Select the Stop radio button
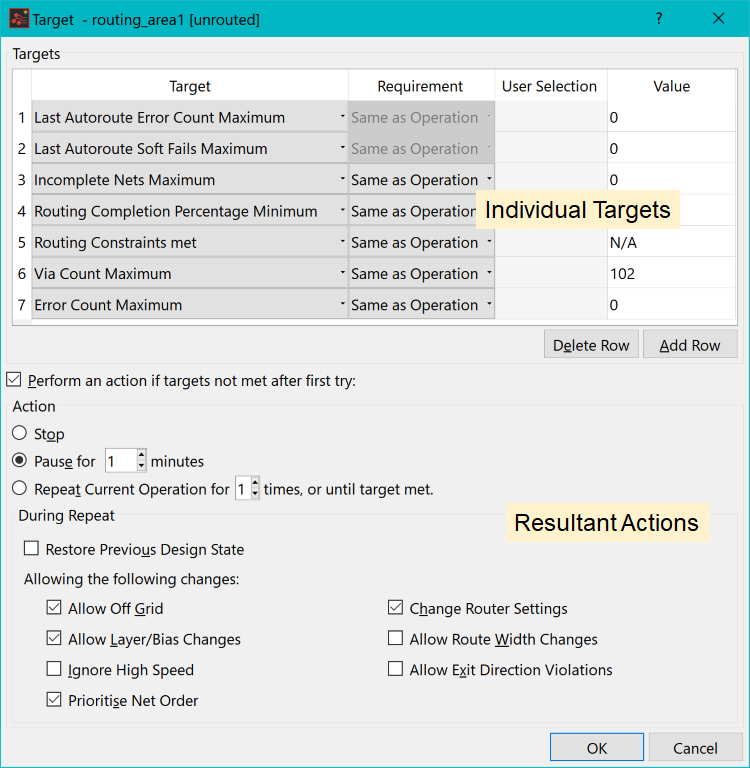The image size is (750, 768). pyautogui.click(x=20, y=433)
